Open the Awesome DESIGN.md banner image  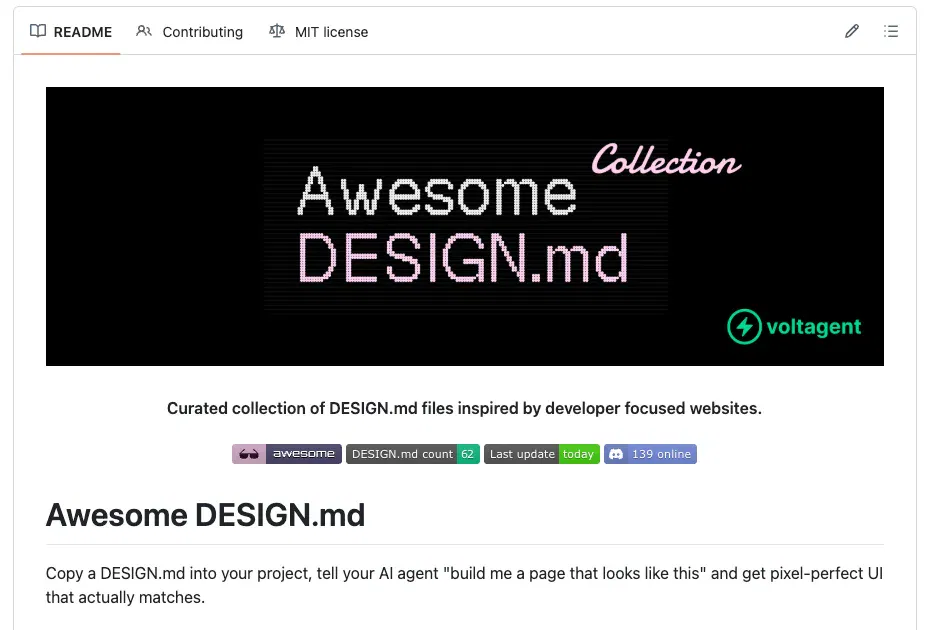click(x=465, y=227)
